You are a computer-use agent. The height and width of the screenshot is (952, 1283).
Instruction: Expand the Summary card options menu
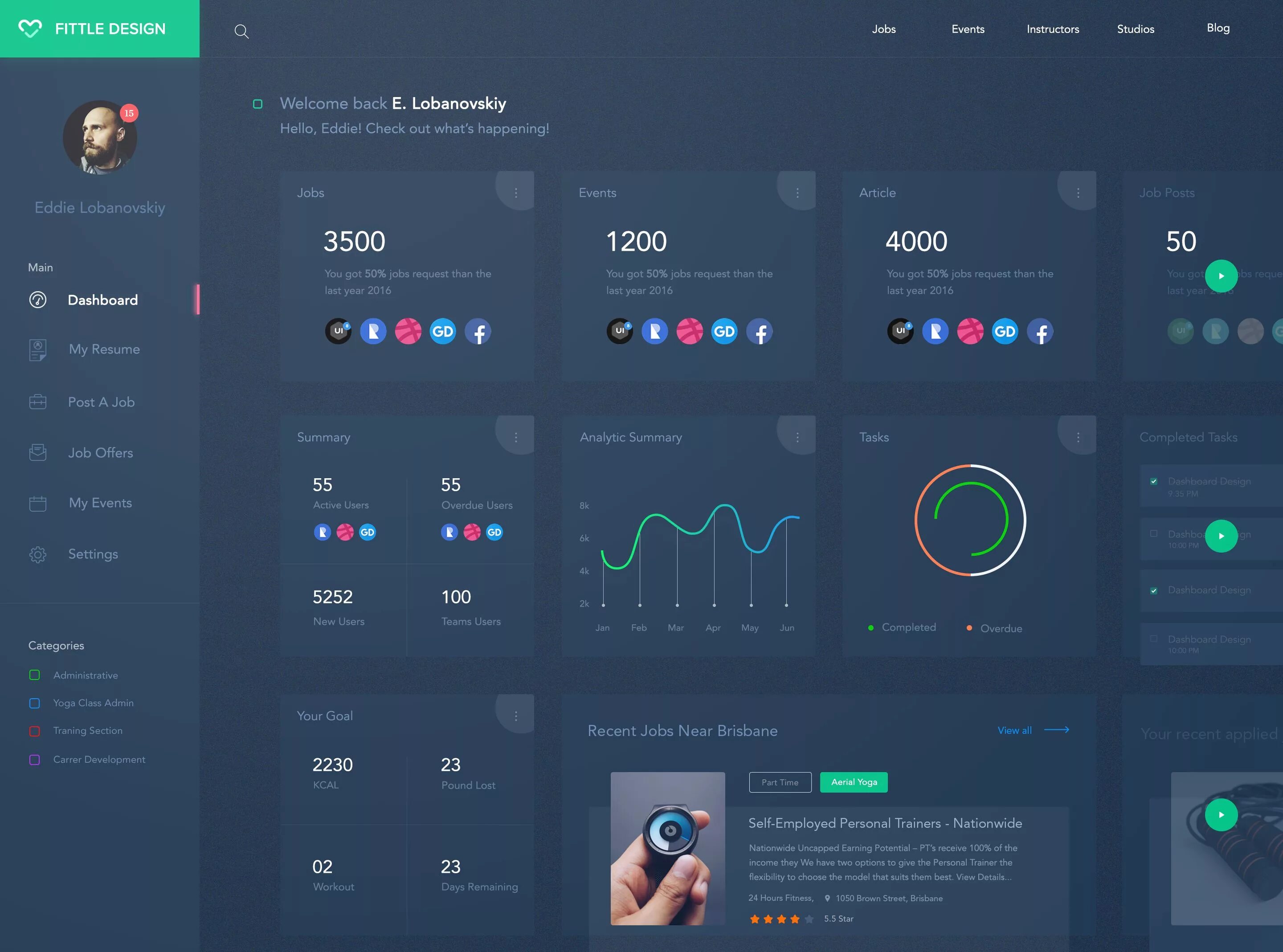pyautogui.click(x=516, y=437)
